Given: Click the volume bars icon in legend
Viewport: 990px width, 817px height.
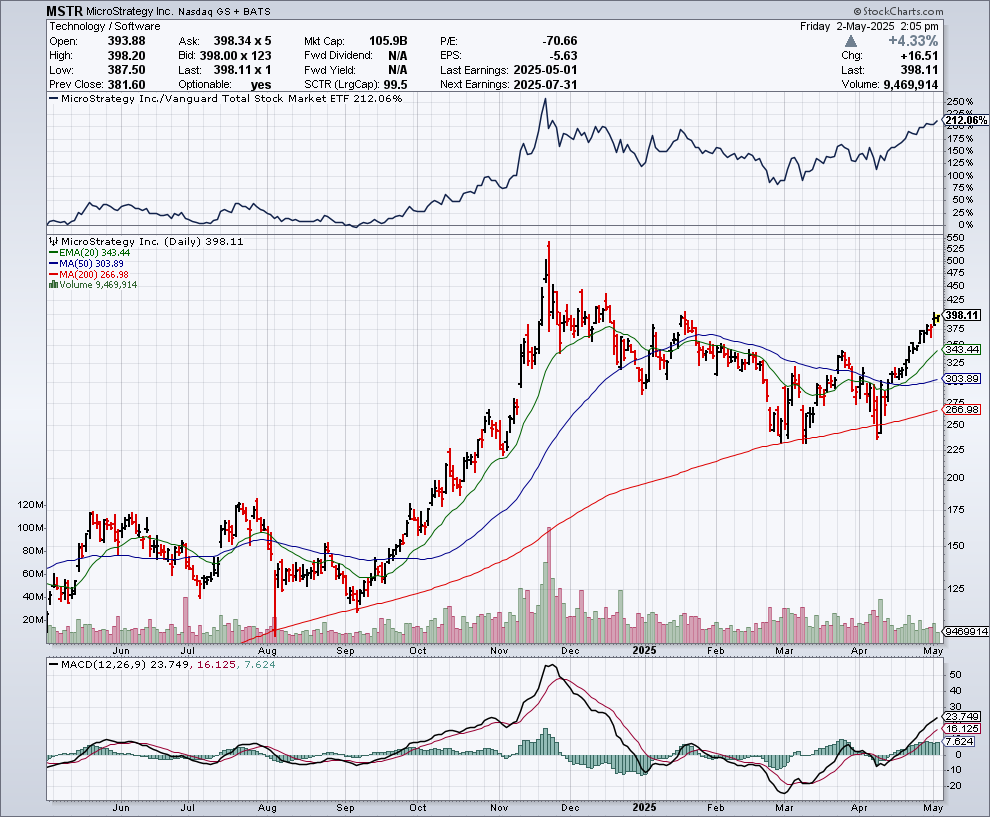Looking at the screenshot, I should pyautogui.click(x=54, y=285).
